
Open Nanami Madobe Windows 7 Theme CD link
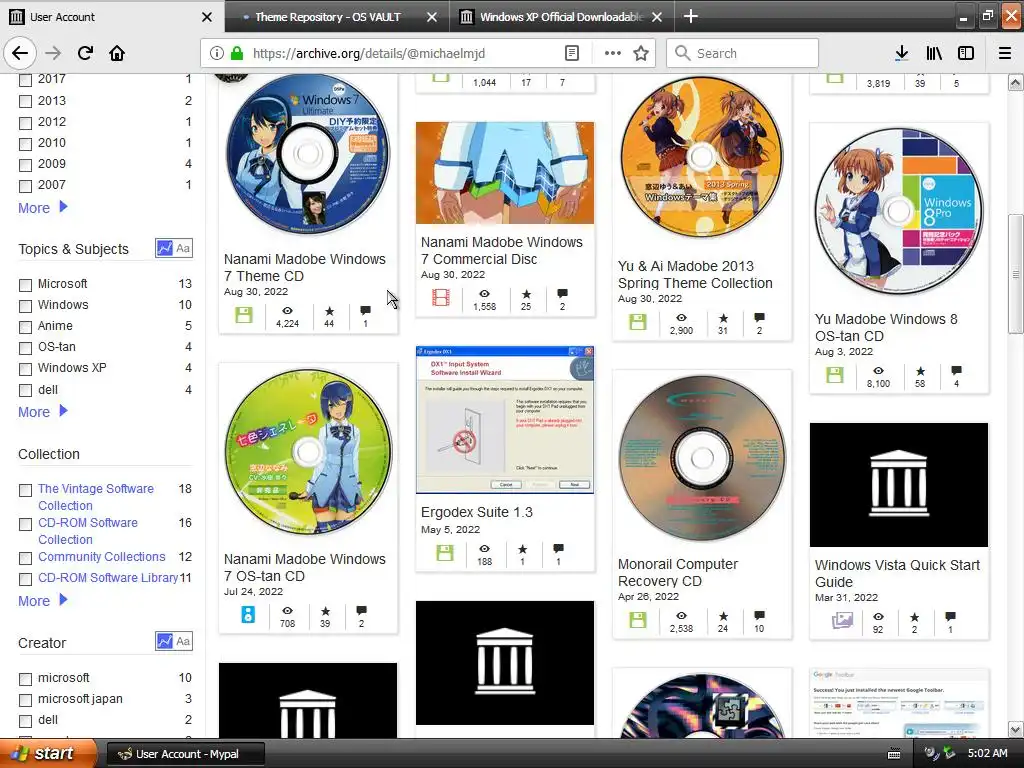click(304, 267)
